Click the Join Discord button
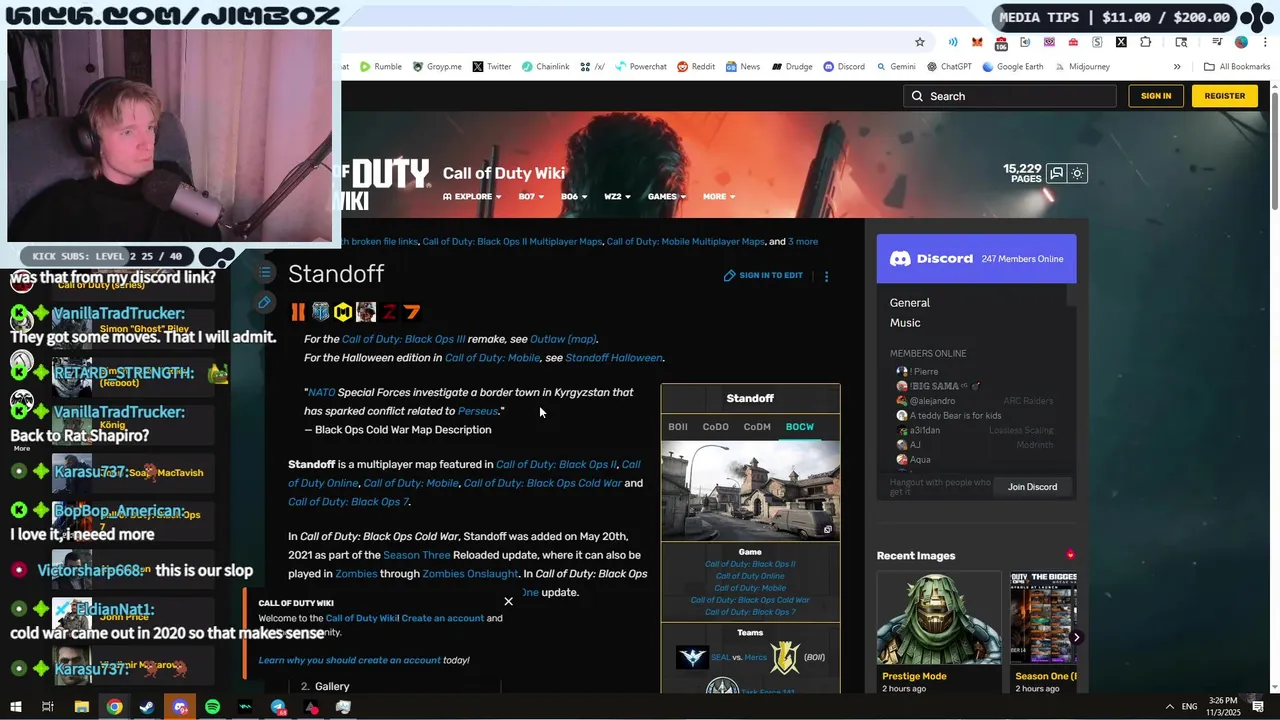The width and height of the screenshot is (1280, 720). tap(1032, 487)
